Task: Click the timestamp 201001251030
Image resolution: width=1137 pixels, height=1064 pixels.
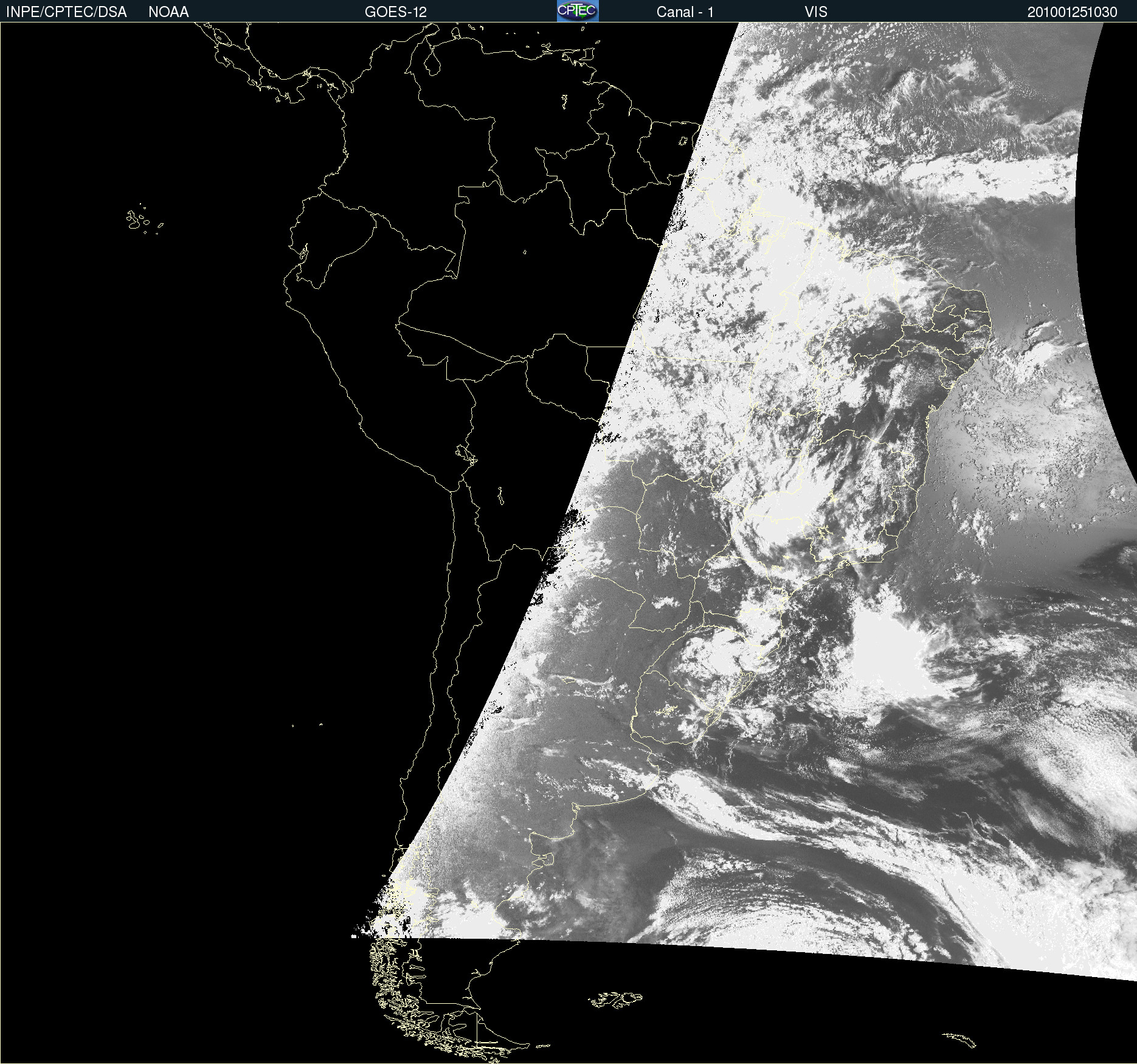Action: click(1073, 12)
